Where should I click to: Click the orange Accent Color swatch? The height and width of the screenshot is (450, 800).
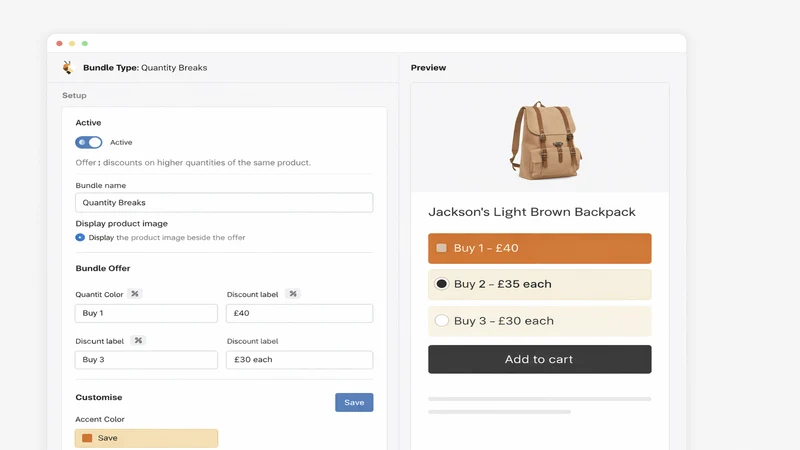point(87,438)
